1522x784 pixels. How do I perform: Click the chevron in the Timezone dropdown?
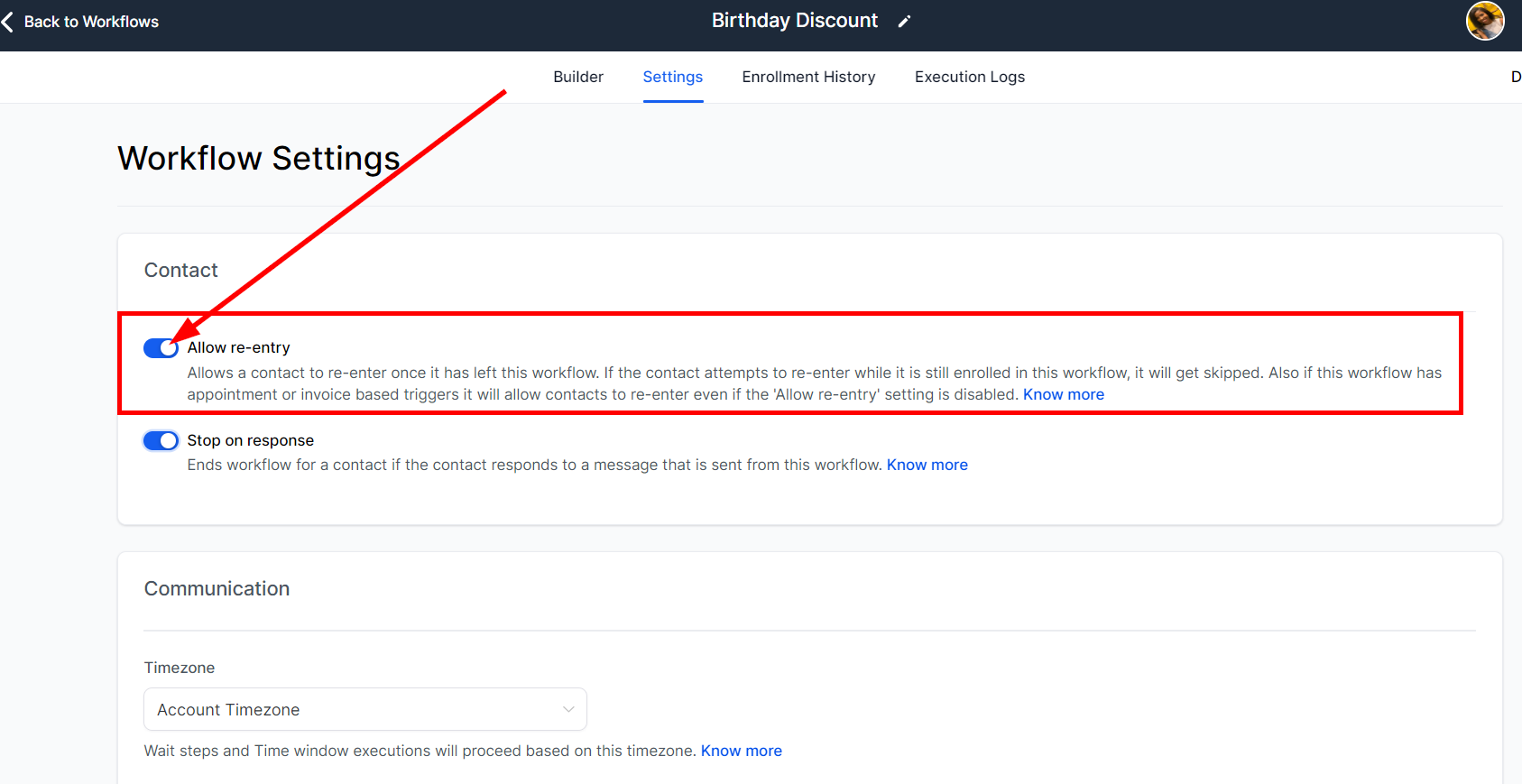point(568,709)
